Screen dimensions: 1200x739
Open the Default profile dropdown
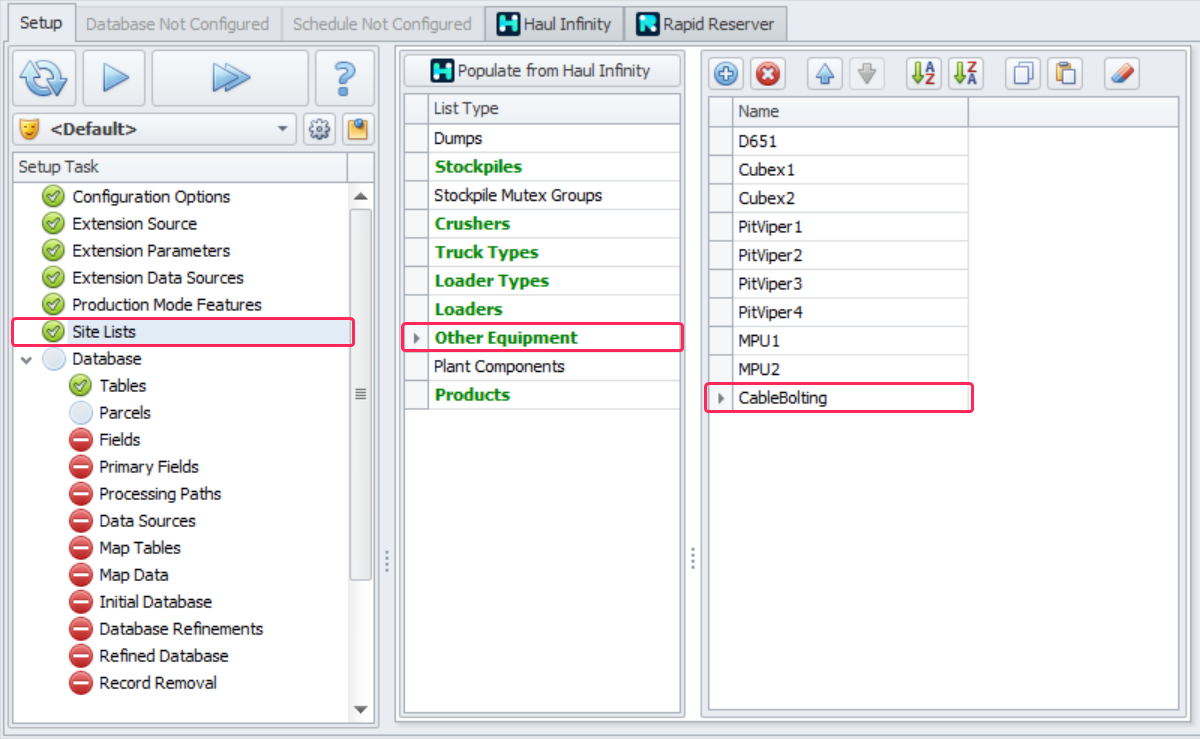pos(155,129)
